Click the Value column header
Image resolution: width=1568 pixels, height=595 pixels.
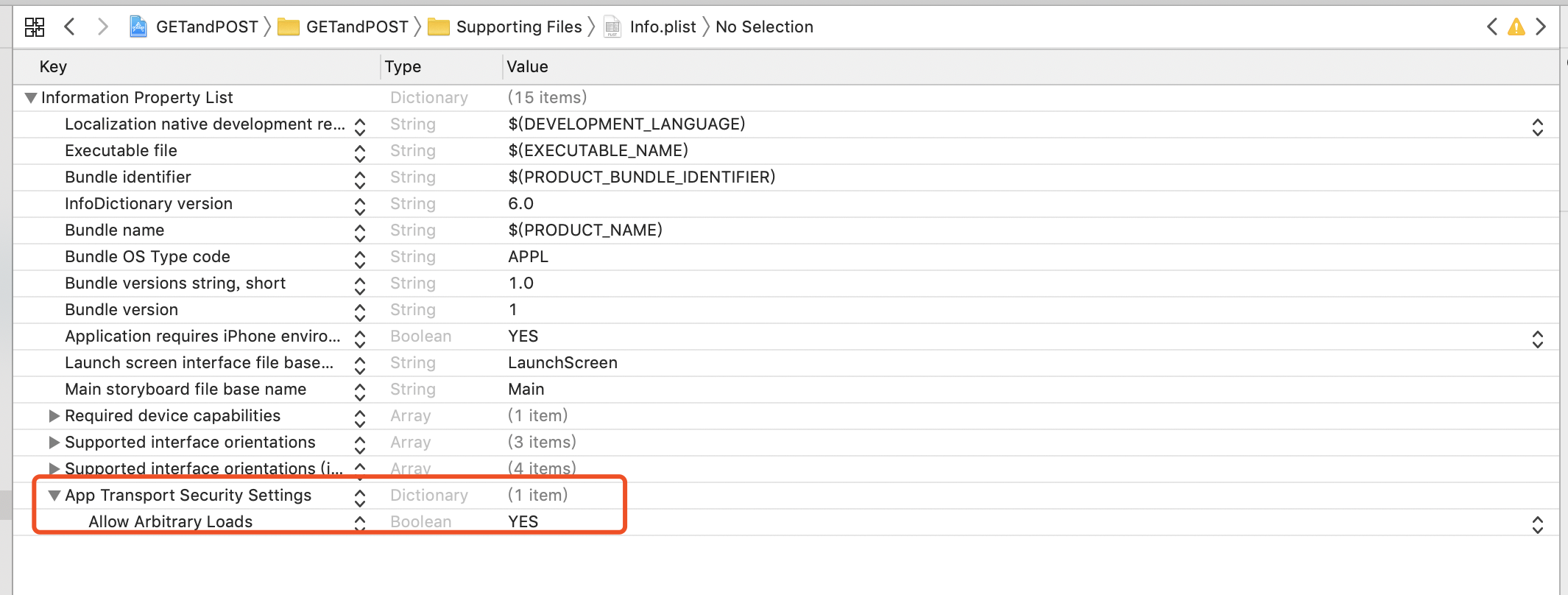point(527,67)
